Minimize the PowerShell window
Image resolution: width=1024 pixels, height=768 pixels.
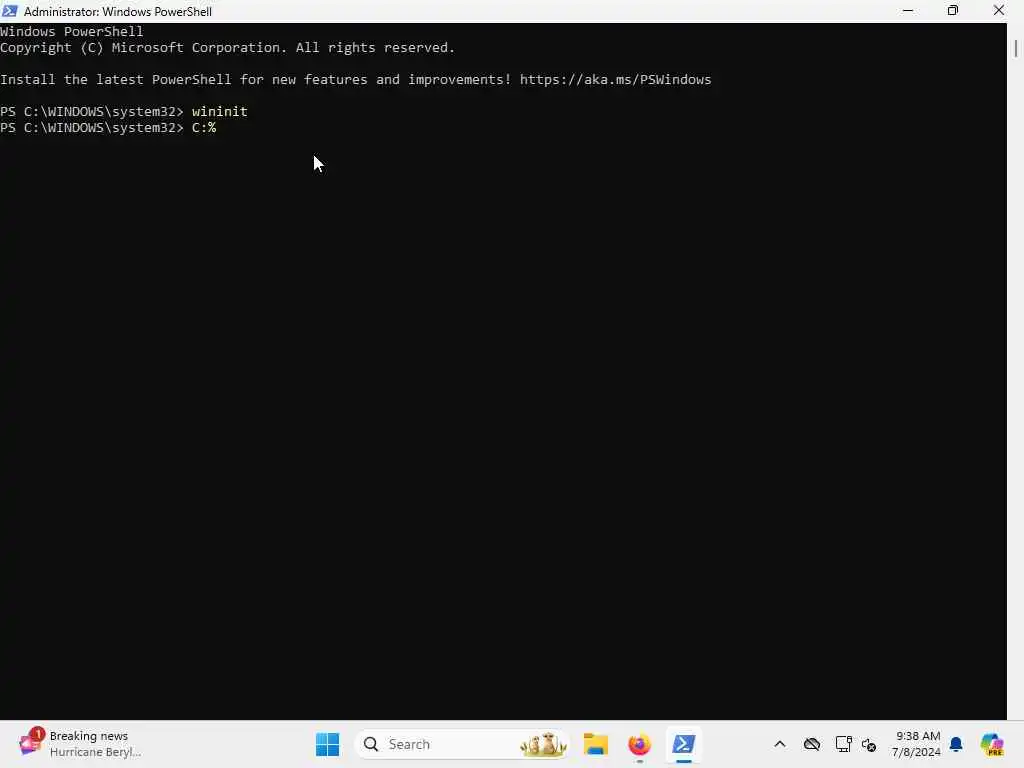[x=908, y=11]
